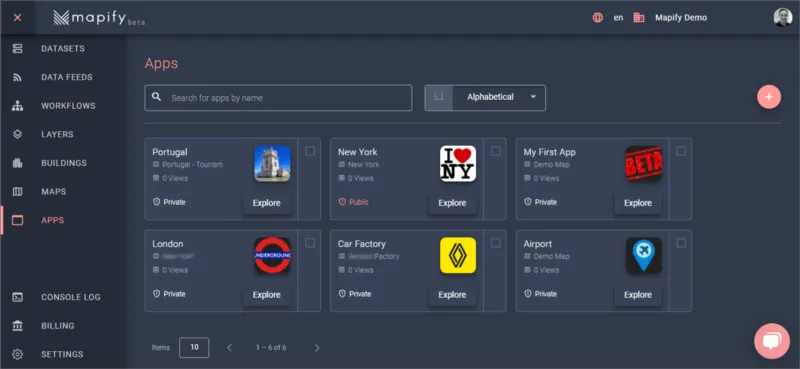Viewport: 800px width, 369px height.
Task: Click the Demo Map label on Airport
Action: (552, 257)
